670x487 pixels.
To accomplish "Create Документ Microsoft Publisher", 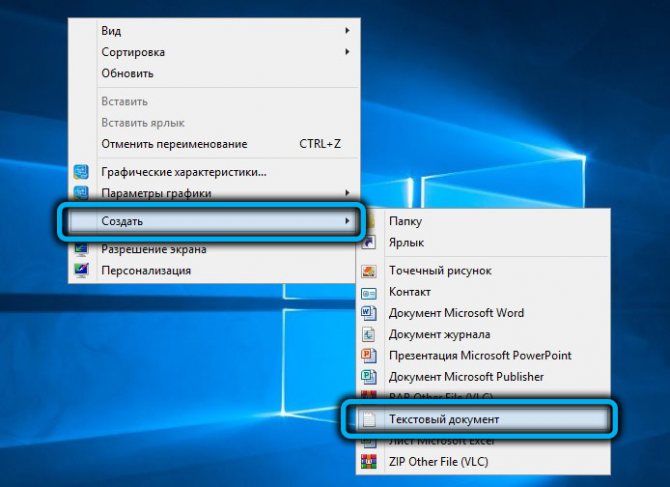I will (483, 377).
